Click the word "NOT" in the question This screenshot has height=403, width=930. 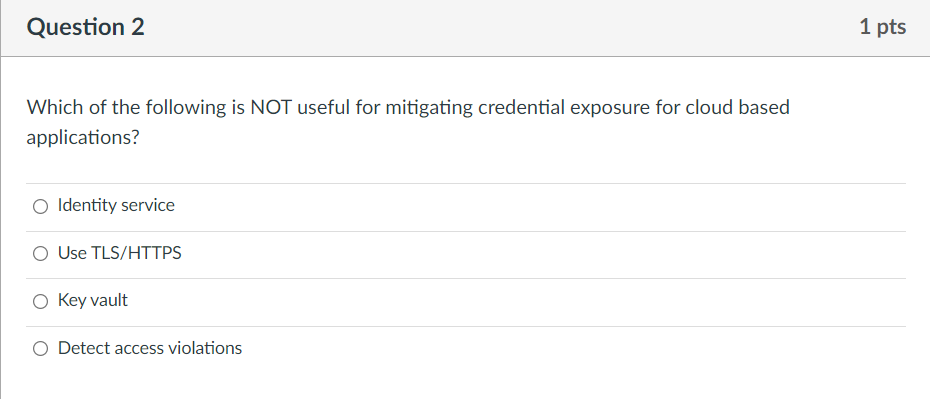point(270,108)
